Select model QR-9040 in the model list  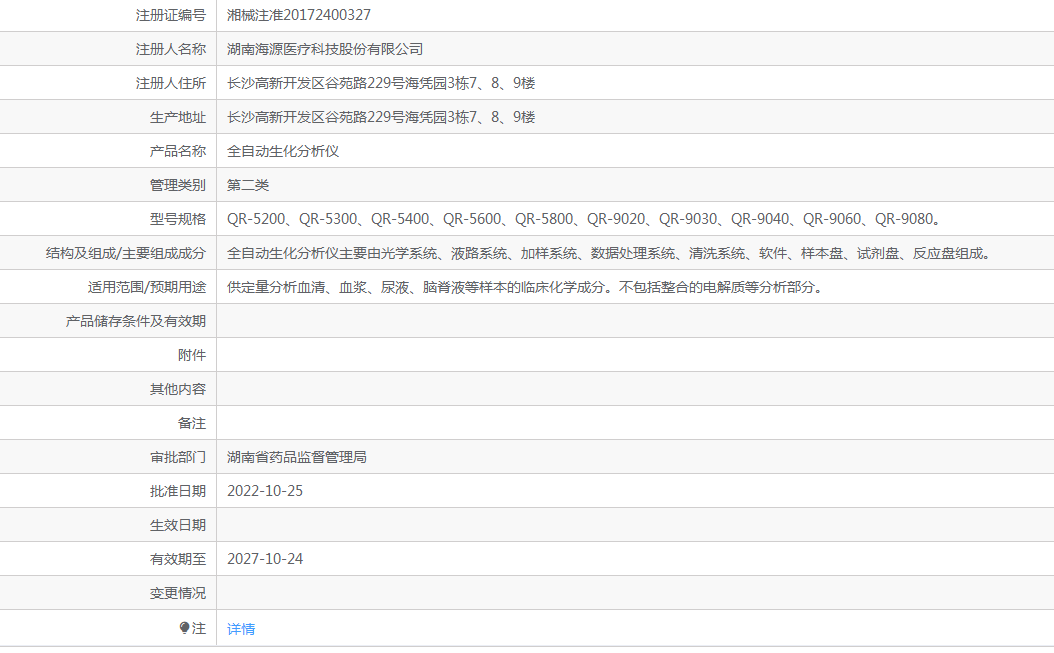point(760,219)
